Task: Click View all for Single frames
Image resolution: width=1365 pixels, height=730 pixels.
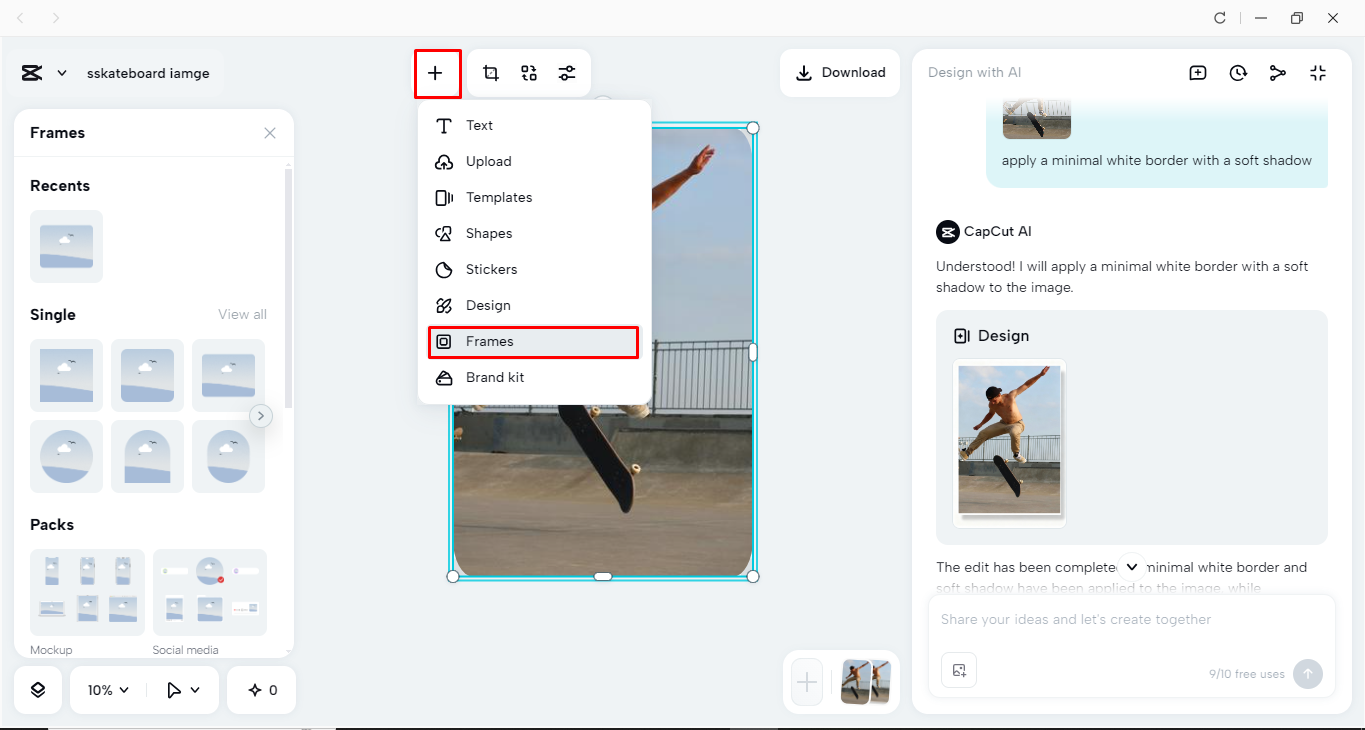Action: click(x=242, y=314)
